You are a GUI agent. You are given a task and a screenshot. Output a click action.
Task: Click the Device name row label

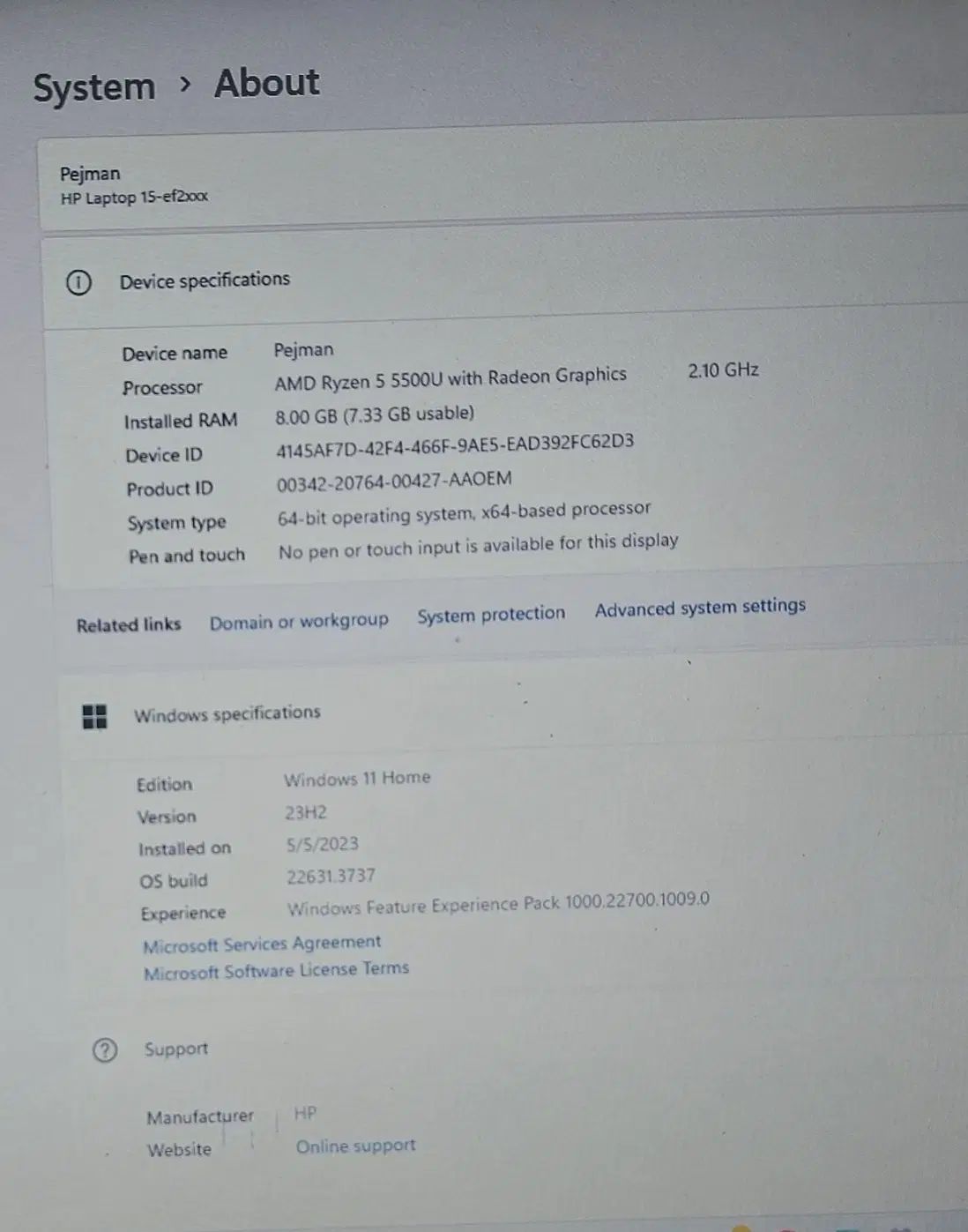[x=175, y=354]
